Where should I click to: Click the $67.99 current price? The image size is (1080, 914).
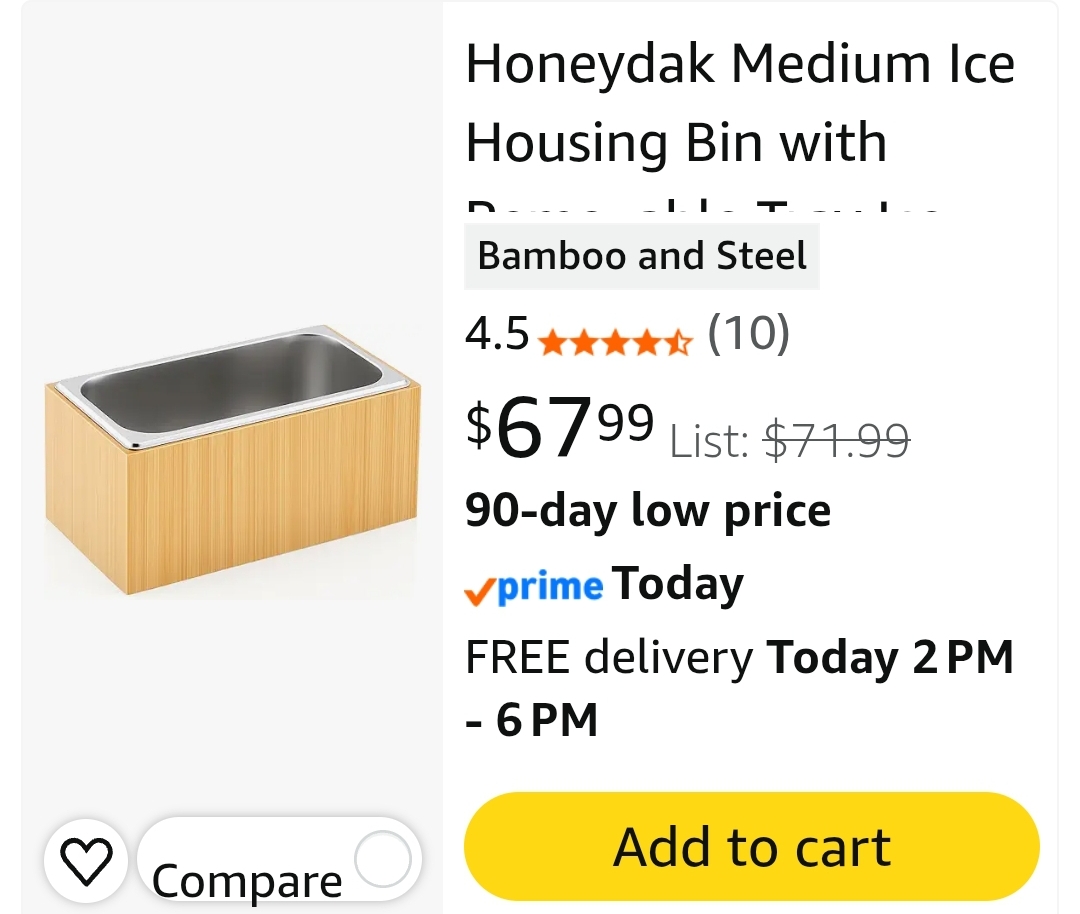click(560, 426)
